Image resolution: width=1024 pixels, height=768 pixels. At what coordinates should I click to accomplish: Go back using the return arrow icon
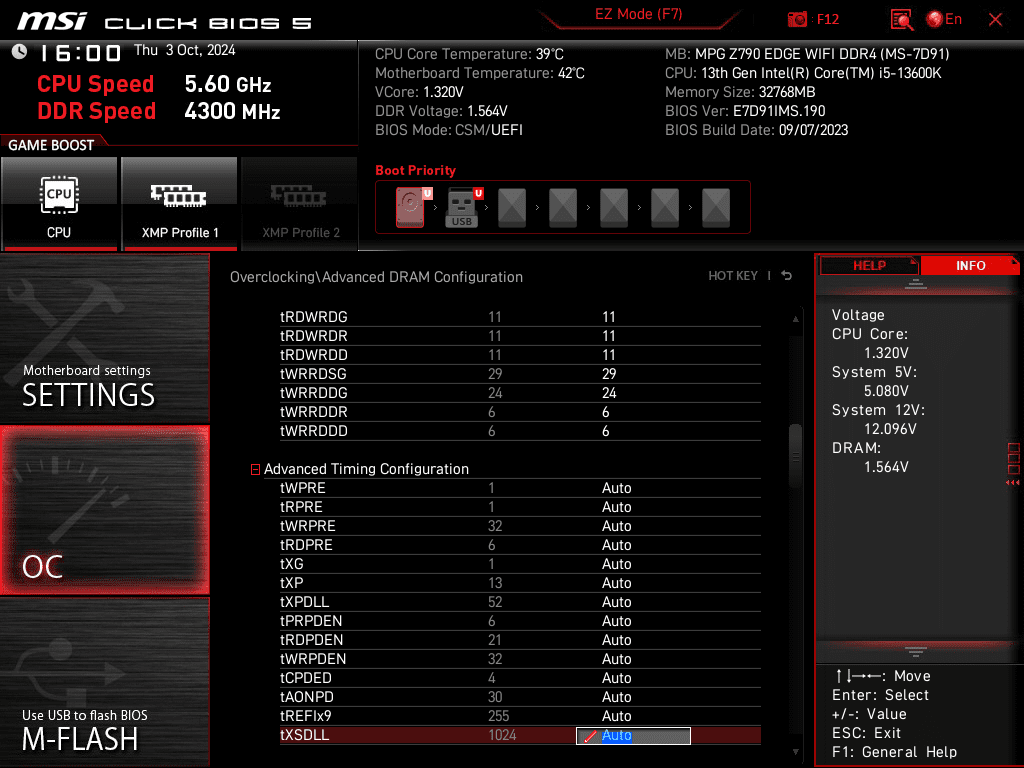coord(787,276)
